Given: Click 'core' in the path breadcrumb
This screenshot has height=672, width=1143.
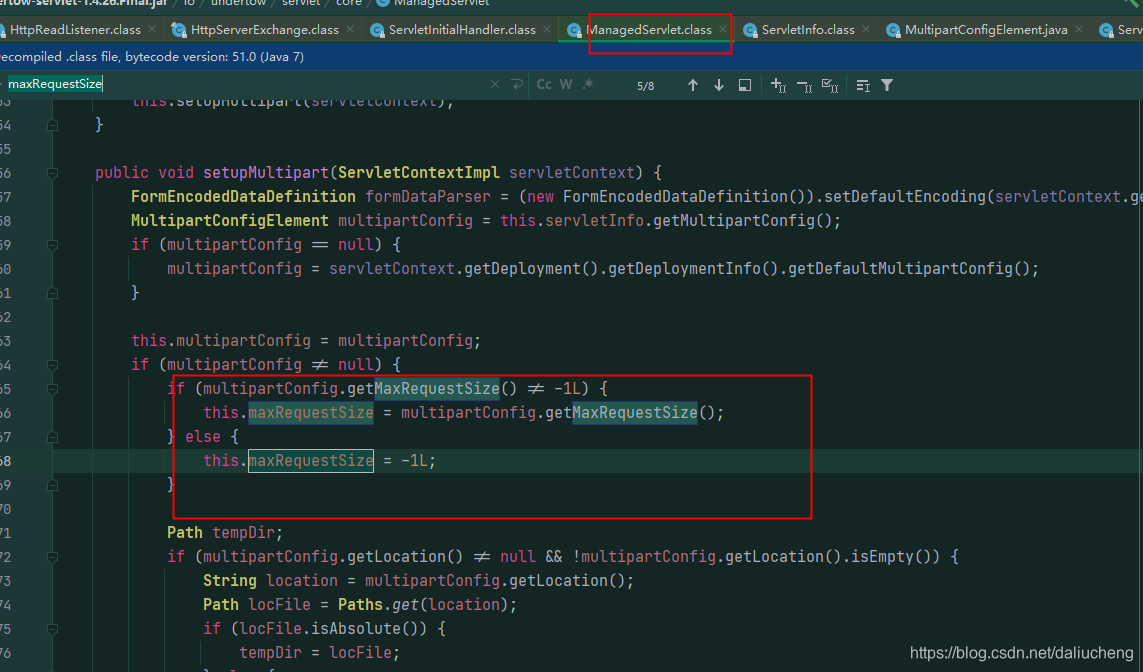Looking at the screenshot, I should coord(349,4).
